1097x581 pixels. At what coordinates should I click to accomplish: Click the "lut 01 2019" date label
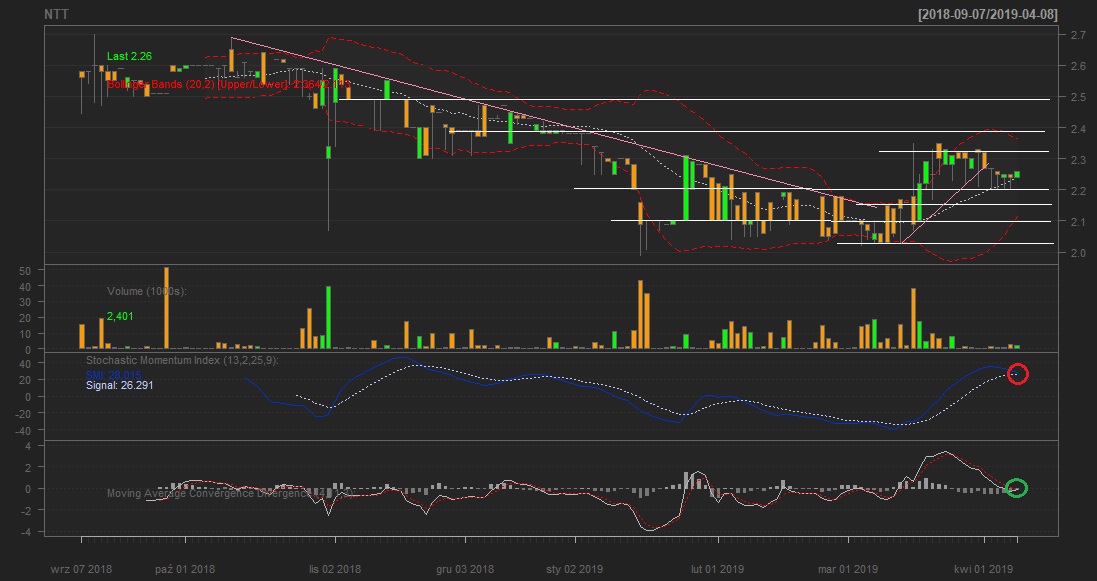pyautogui.click(x=718, y=569)
